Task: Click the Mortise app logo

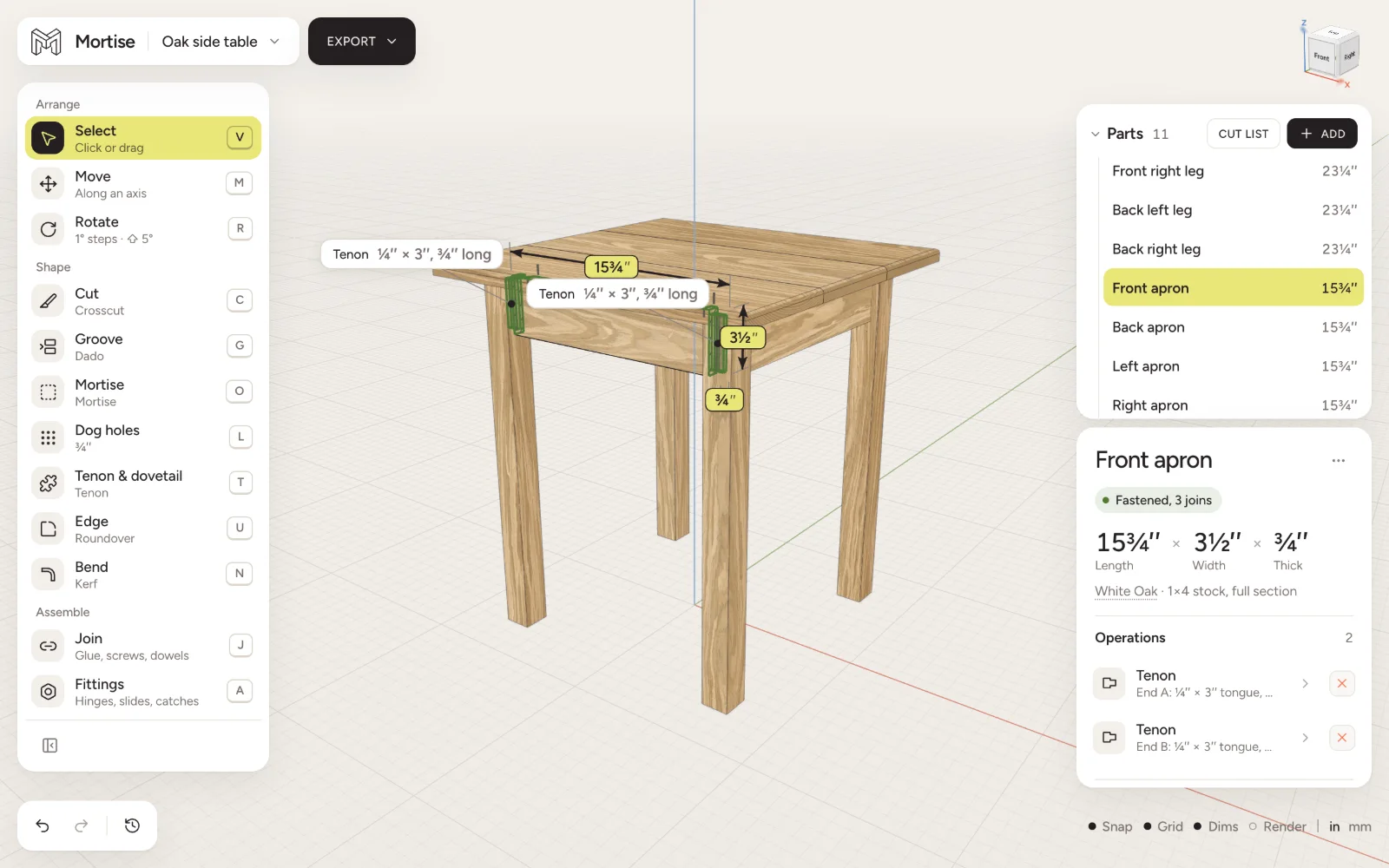Action: point(46,42)
